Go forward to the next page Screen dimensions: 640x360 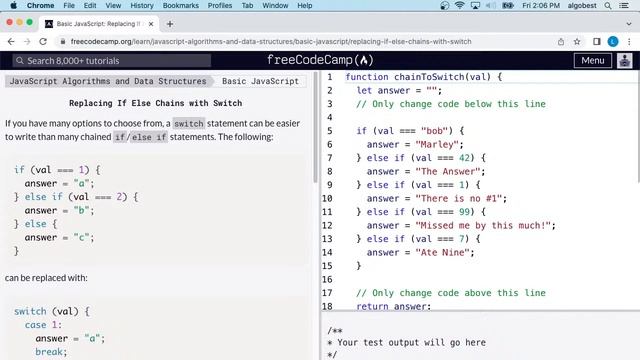(x=27, y=42)
